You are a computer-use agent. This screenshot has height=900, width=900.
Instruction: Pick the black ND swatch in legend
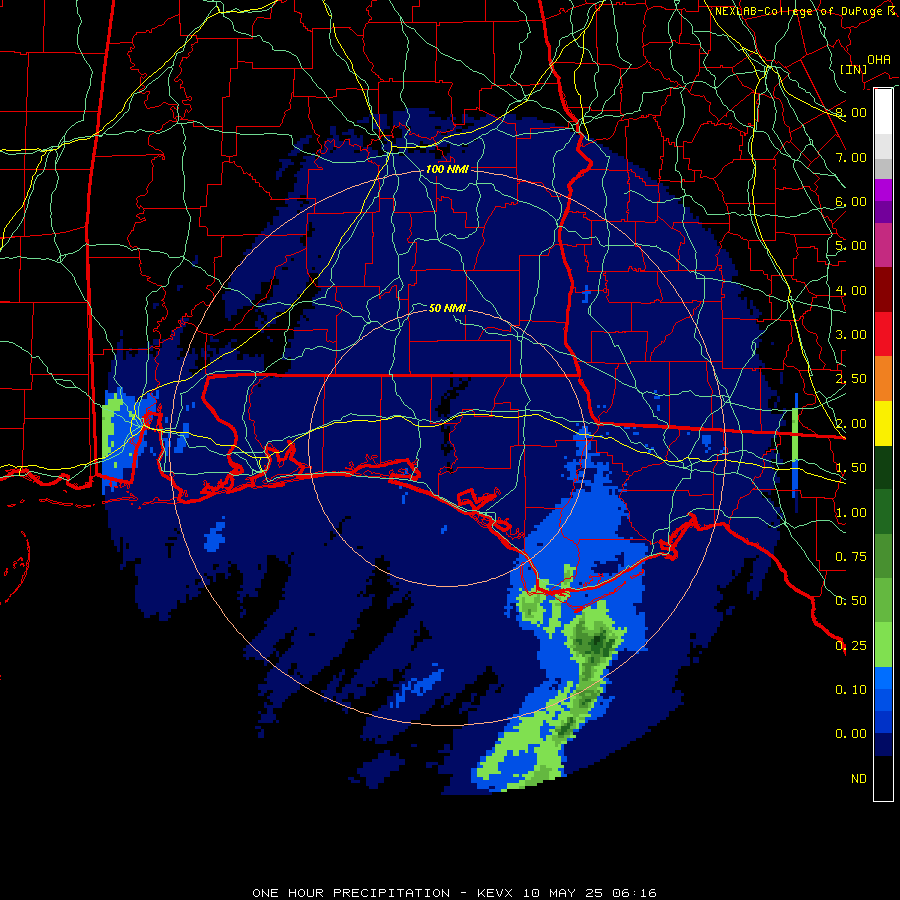pyautogui.click(x=883, y=778)
